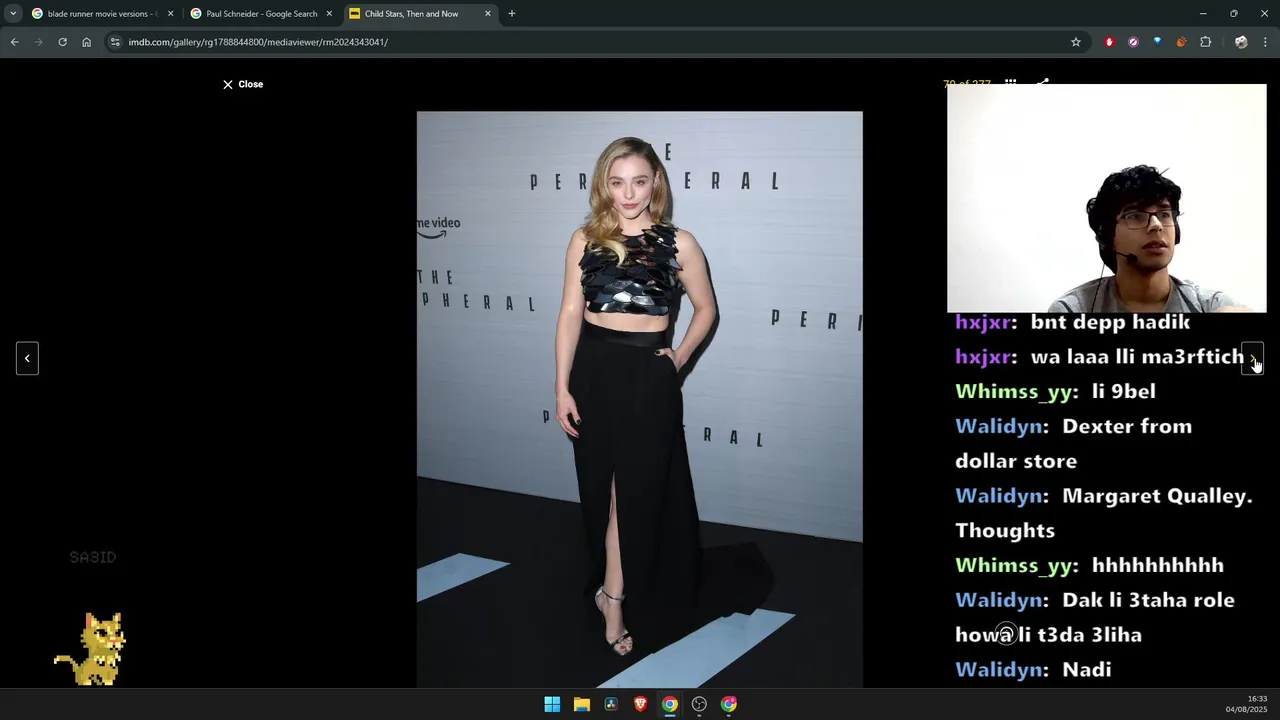Open the orange extension icon
Viewport: 1280px width, 720px height.
point(1181,42)
